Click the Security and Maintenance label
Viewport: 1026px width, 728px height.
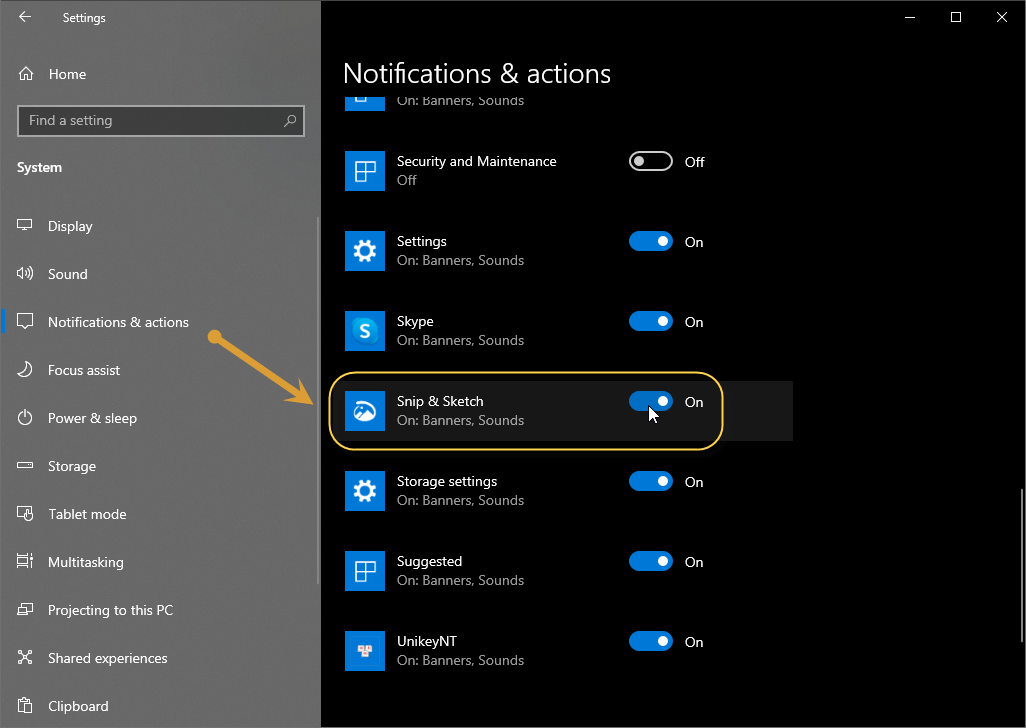pyautogui.click(x=476, y=161)
